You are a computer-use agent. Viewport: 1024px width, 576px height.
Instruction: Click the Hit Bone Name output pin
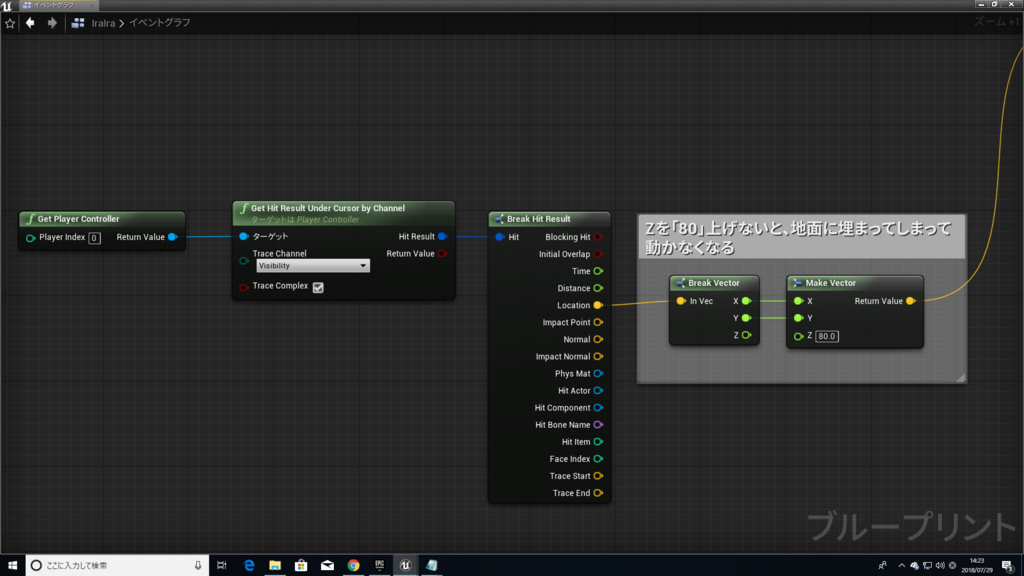click(x=598, y=424)
